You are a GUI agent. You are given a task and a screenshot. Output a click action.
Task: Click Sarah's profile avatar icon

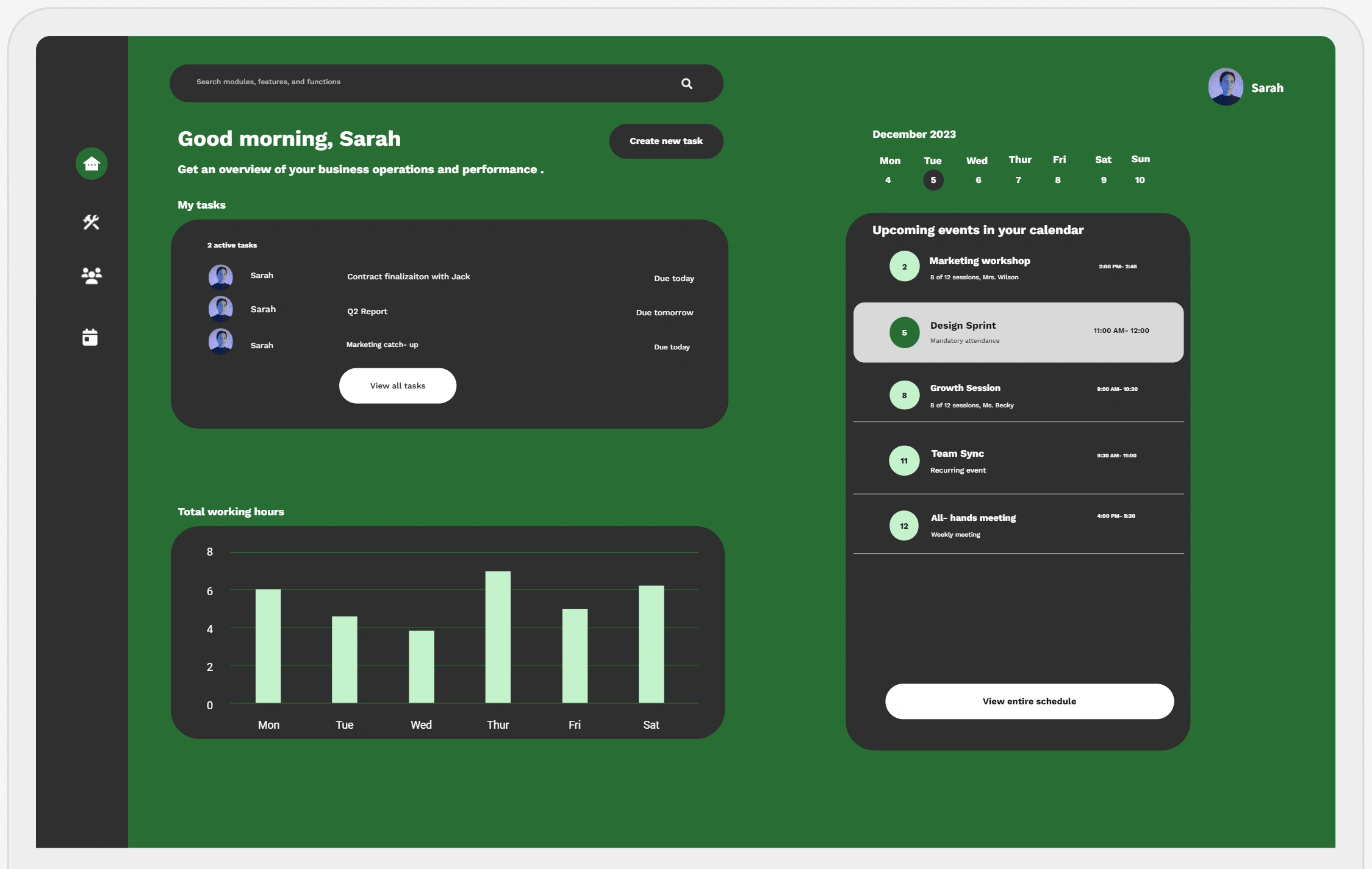(1224, 86)
